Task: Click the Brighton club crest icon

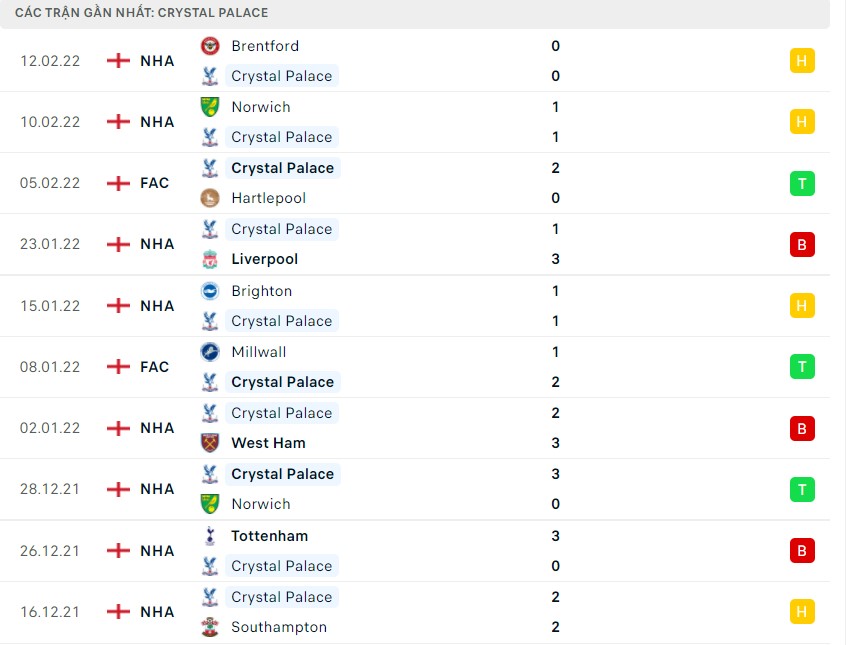Action: [x=211, y=290]
